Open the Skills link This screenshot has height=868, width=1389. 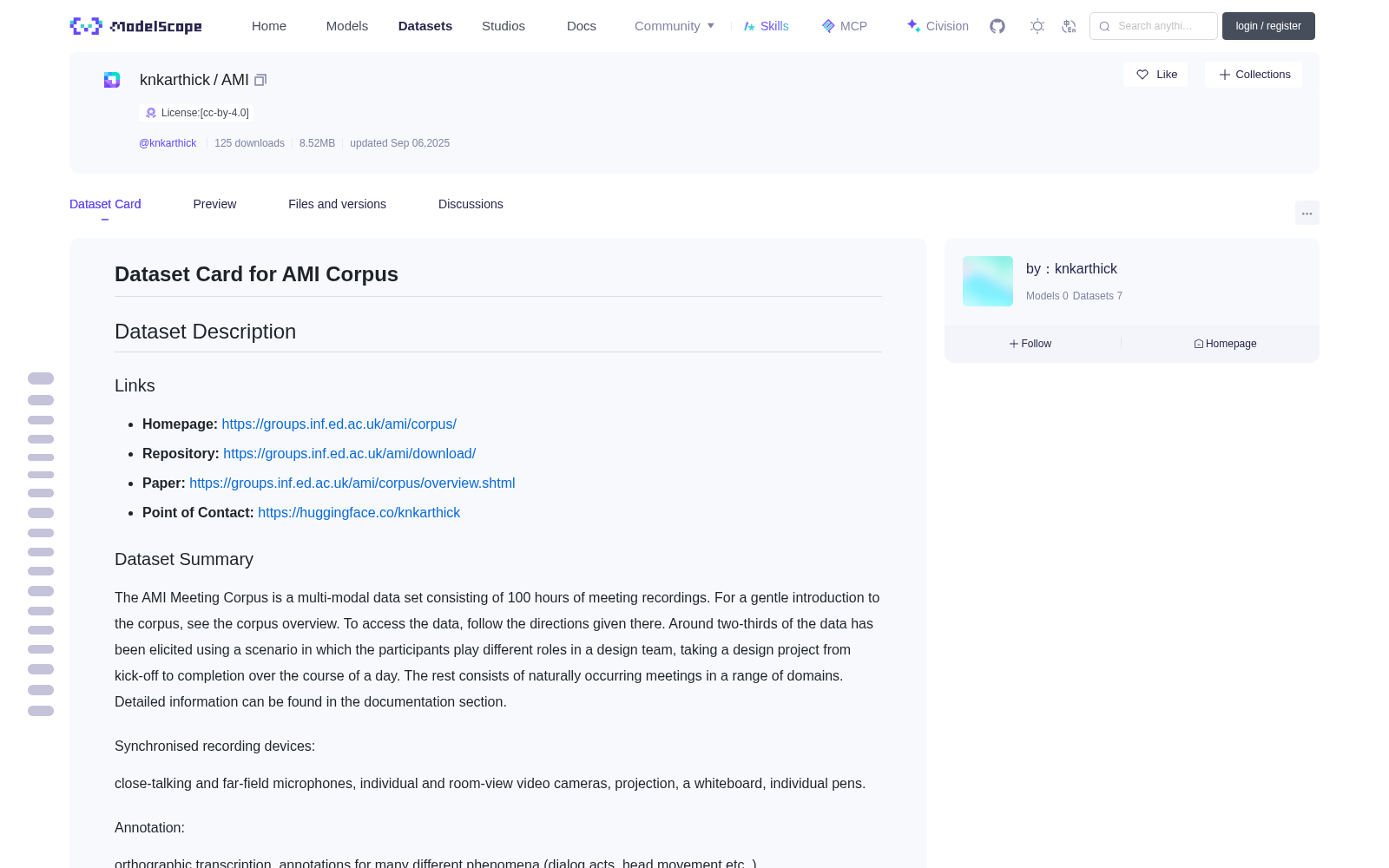point(766,26)
